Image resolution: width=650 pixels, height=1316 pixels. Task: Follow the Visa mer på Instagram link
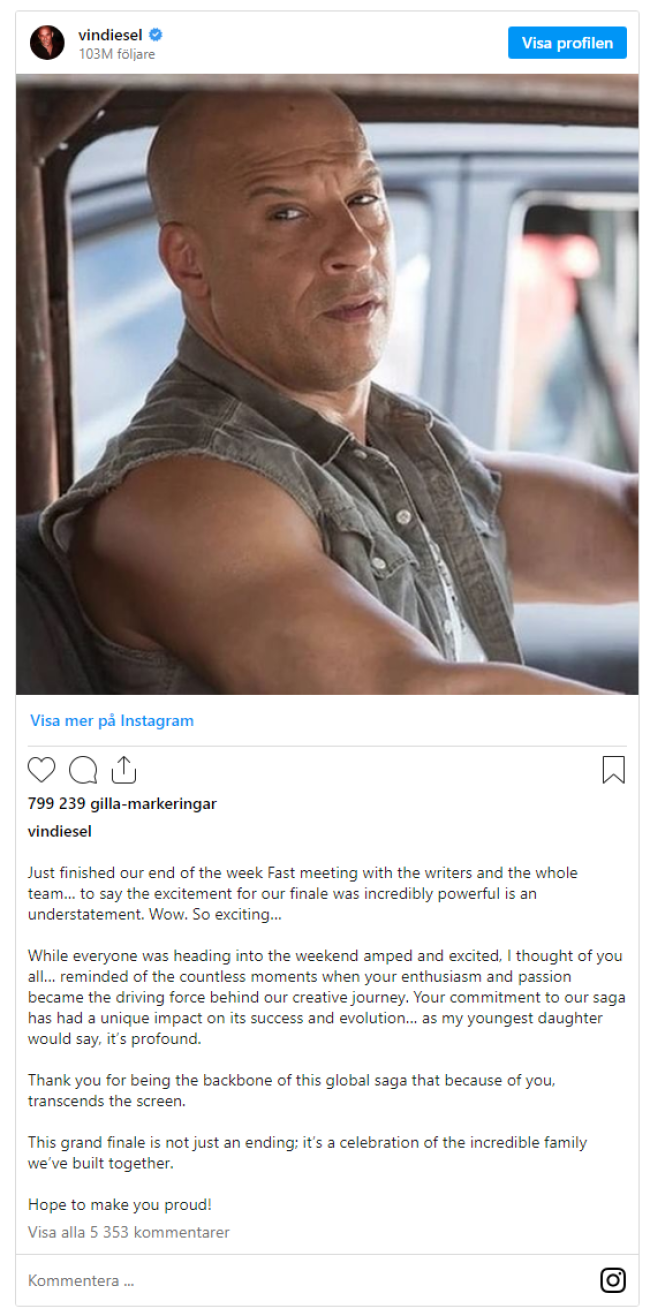pos(112,720)
